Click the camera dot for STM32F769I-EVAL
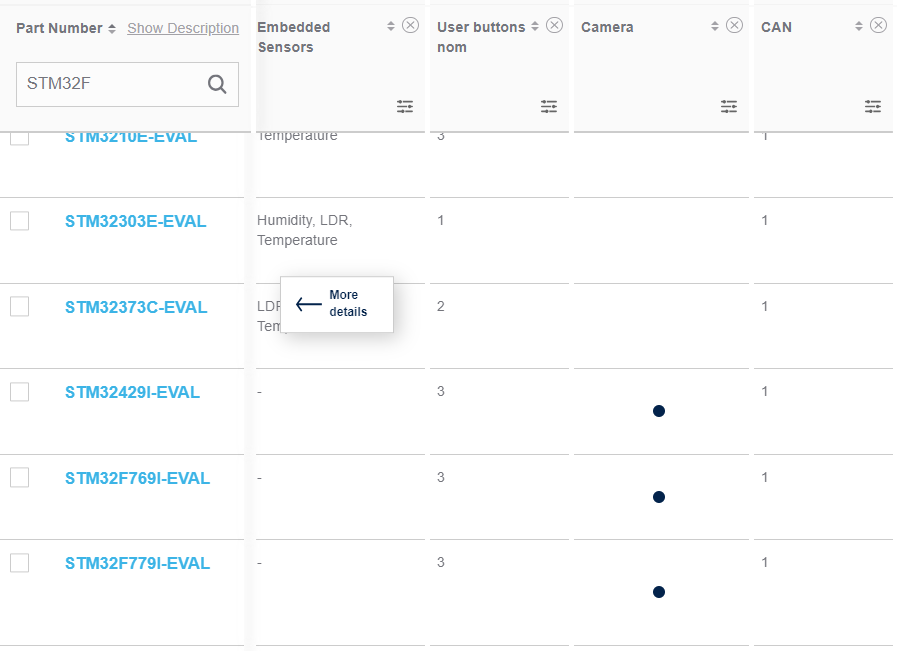 [x=659, y=497]
